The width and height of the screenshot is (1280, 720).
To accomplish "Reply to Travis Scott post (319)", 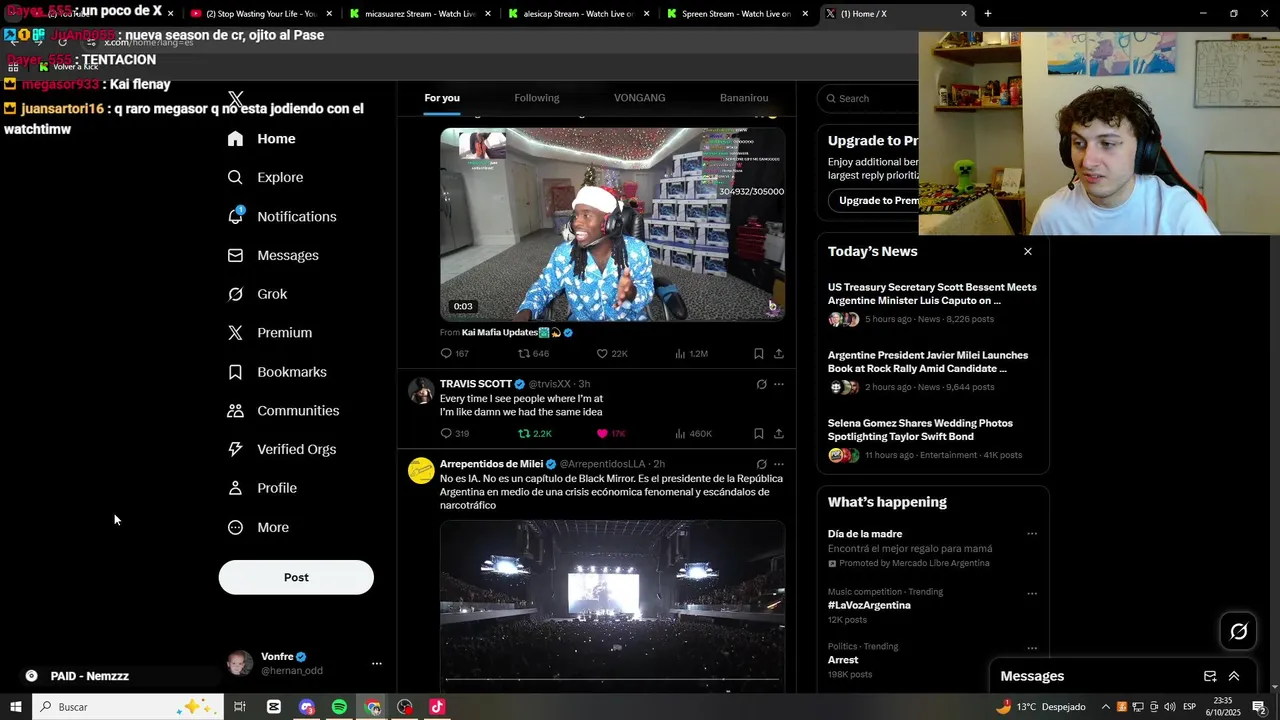I will [x=454, y=434].
